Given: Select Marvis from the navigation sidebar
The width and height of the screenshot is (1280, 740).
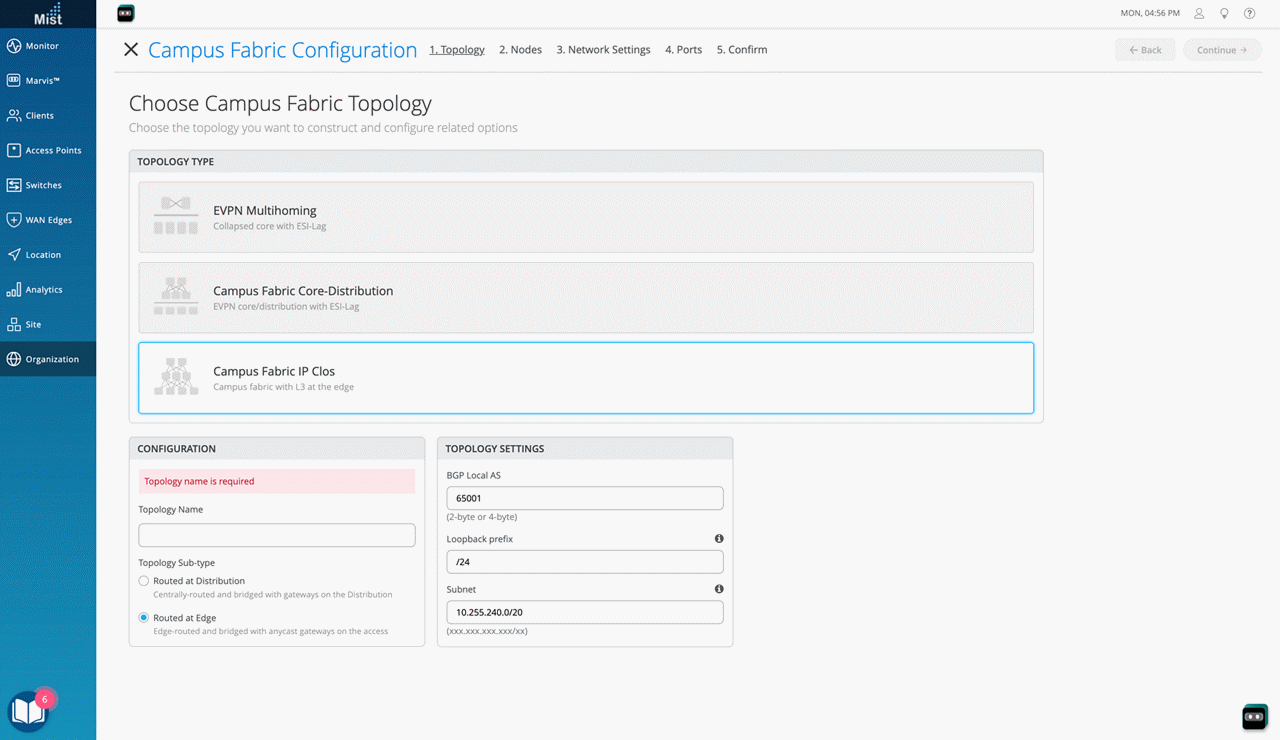Looking at the screenshot, I should (x=40, y=80).
